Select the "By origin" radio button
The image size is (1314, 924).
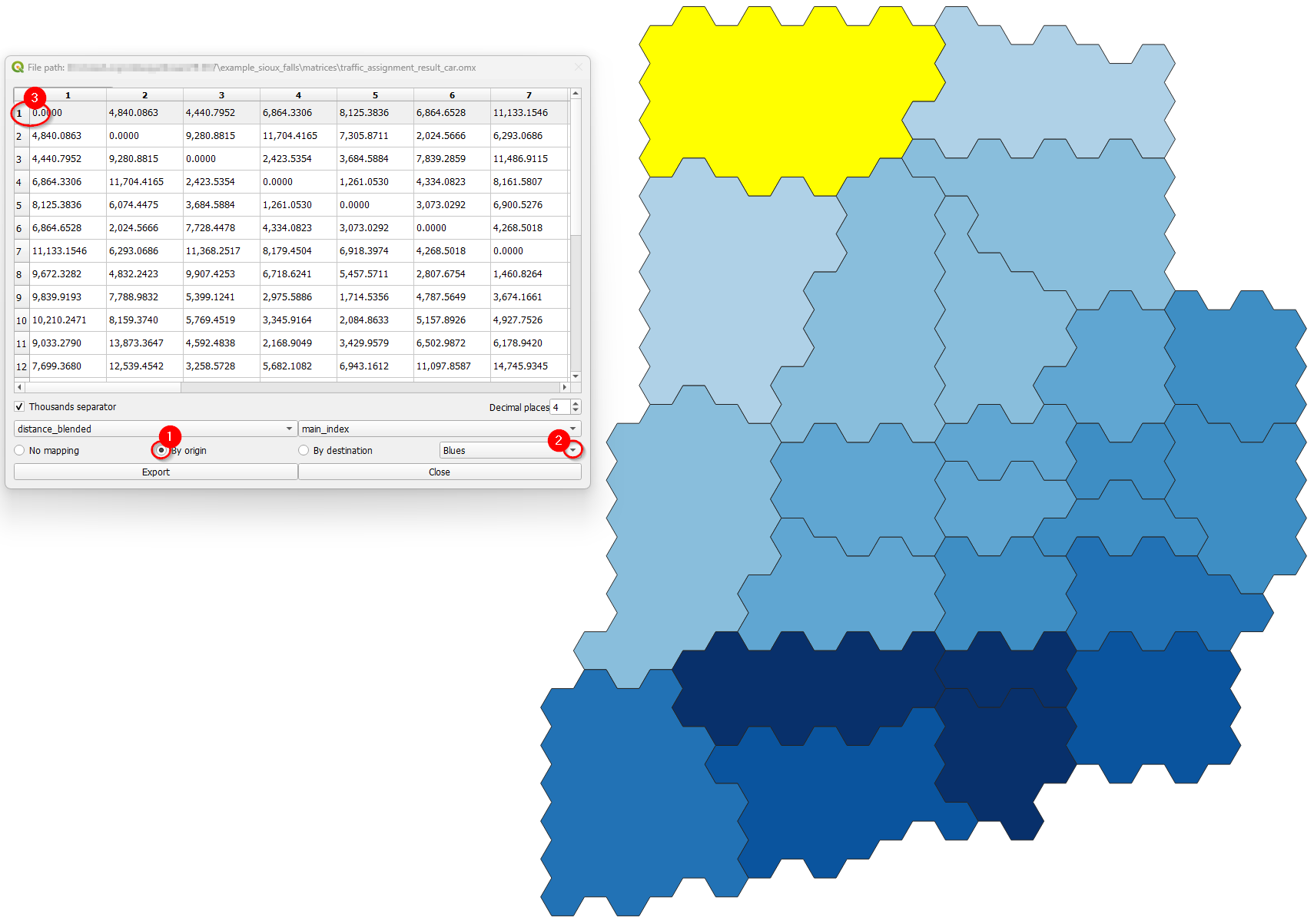[162, 450]
